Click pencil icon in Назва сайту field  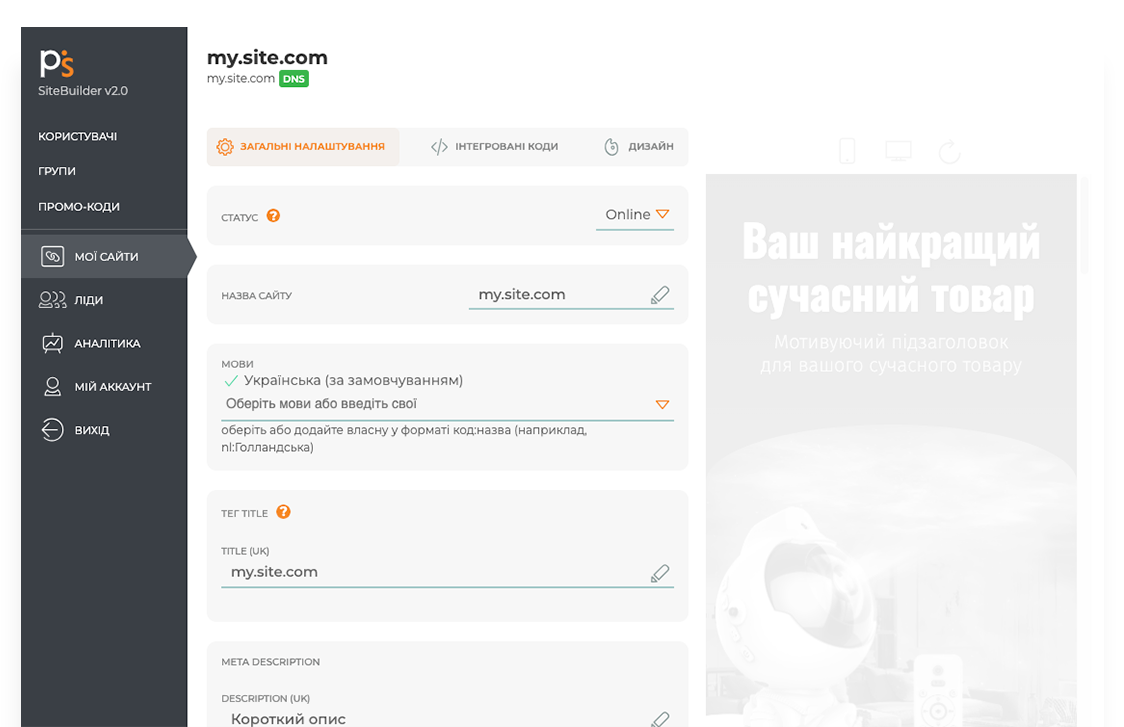[x=660, y=295]
